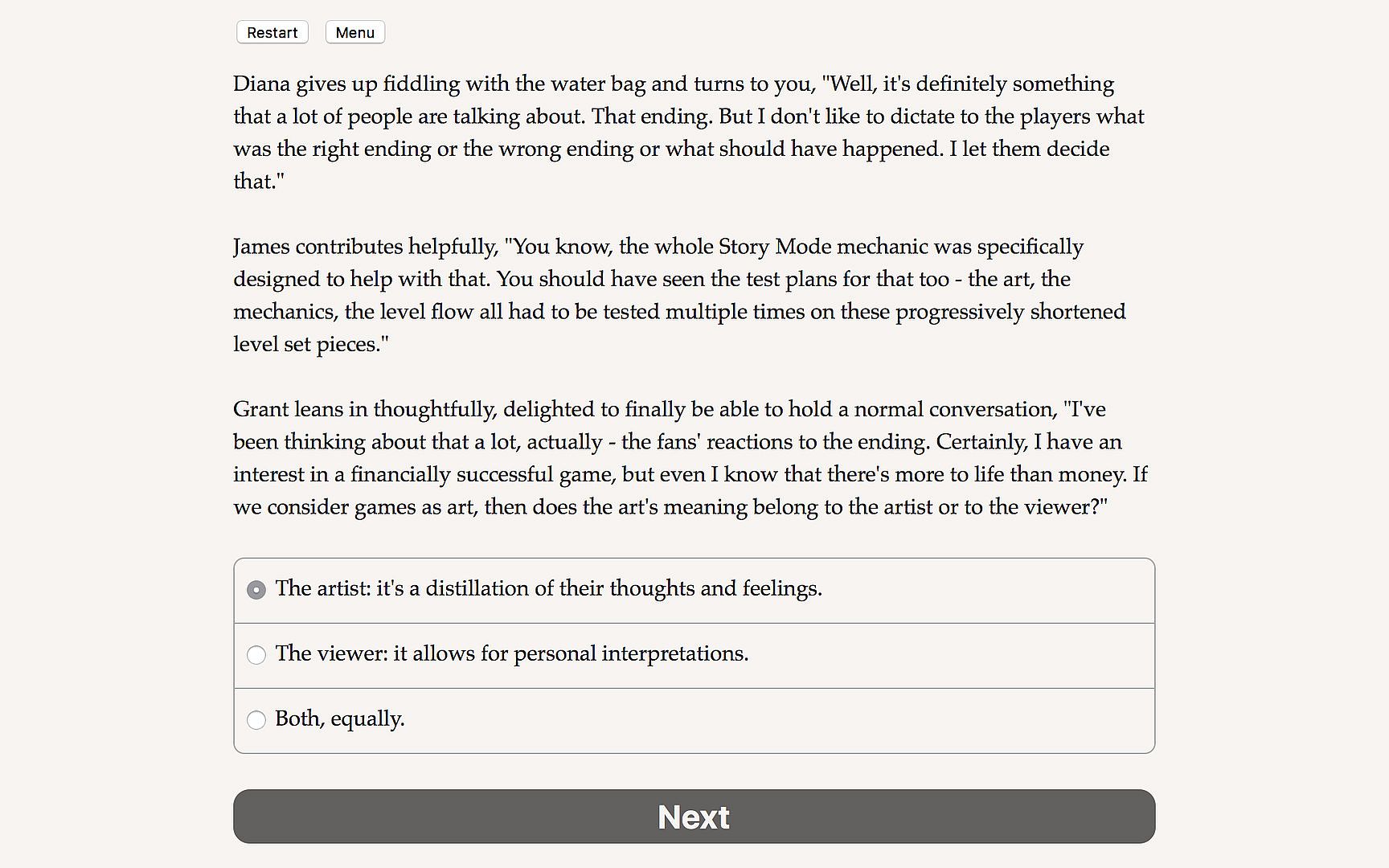
Task: Click the words "Story Mode" in James's line
Action: [x=775, y=247]
